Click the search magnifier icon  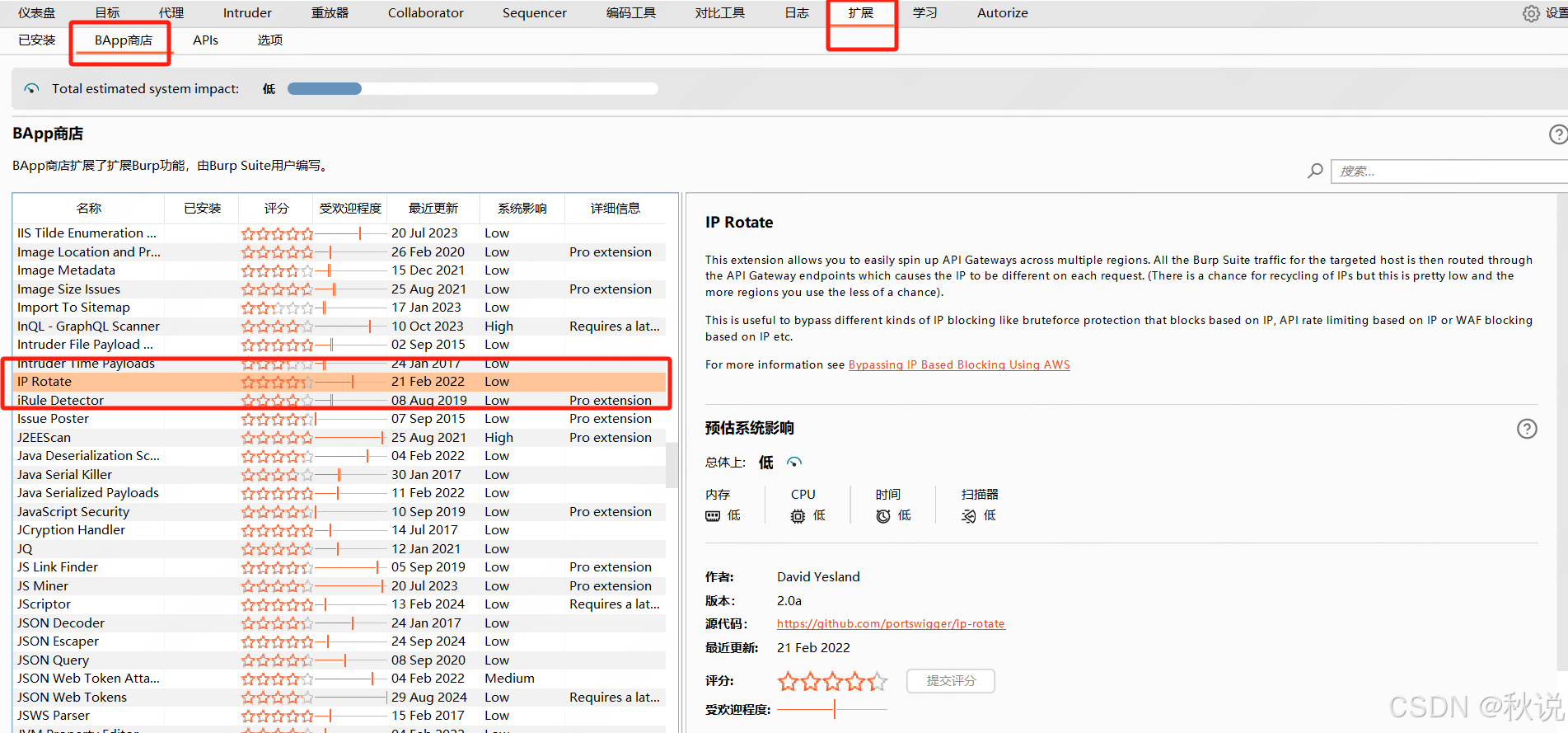[1315, 171]
